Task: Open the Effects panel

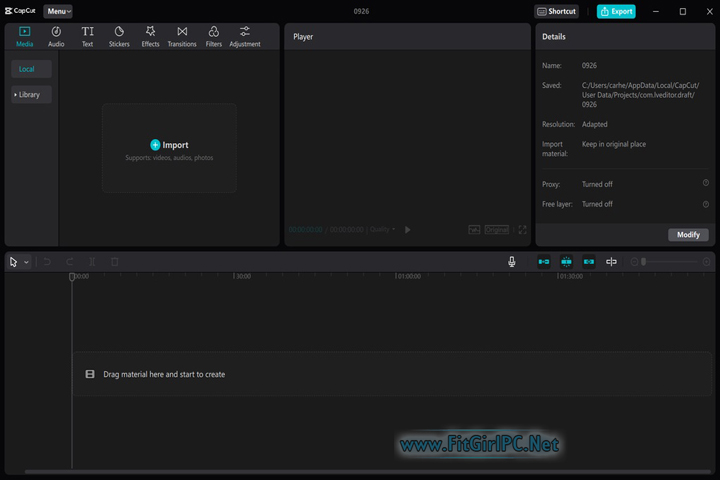Action: click(x=150, y=37)
